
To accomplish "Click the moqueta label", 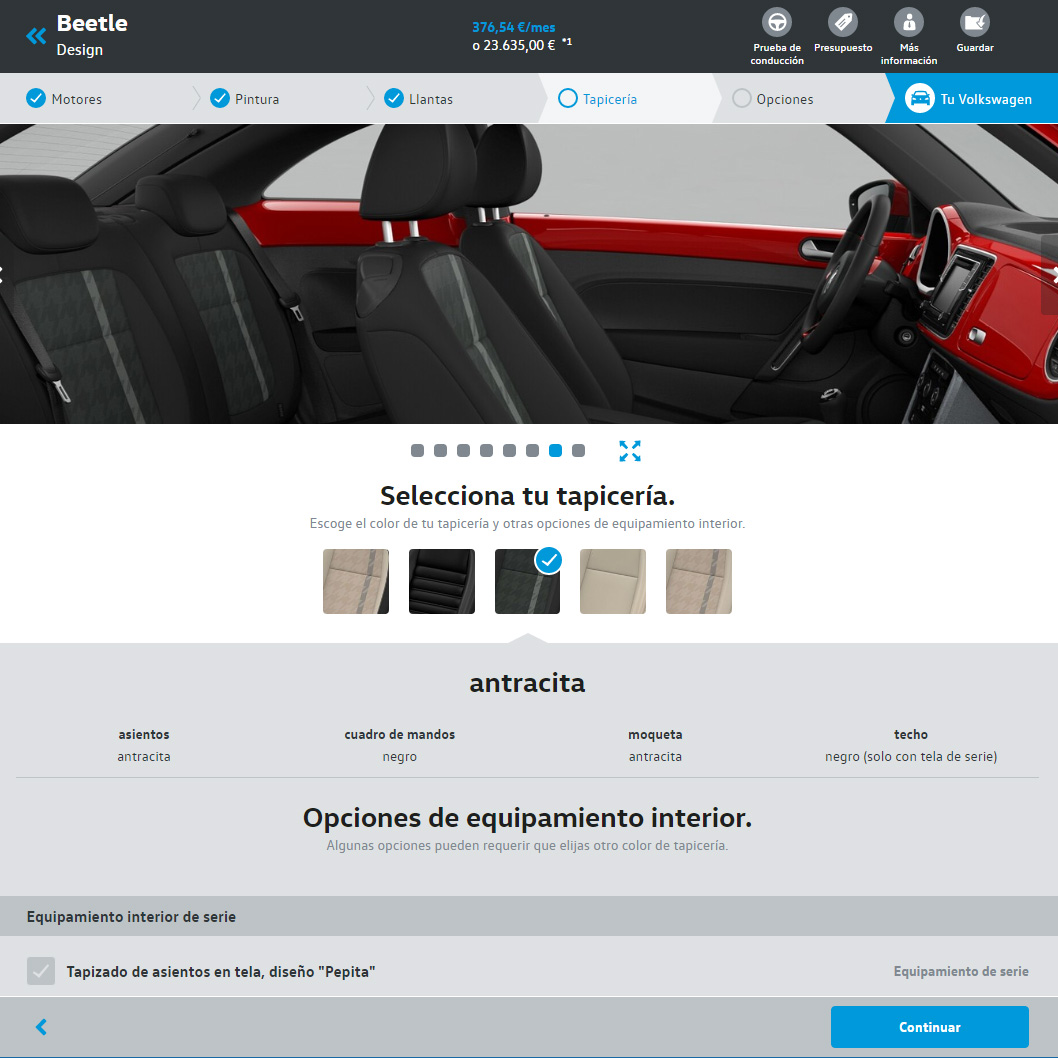I will point(655,734).
